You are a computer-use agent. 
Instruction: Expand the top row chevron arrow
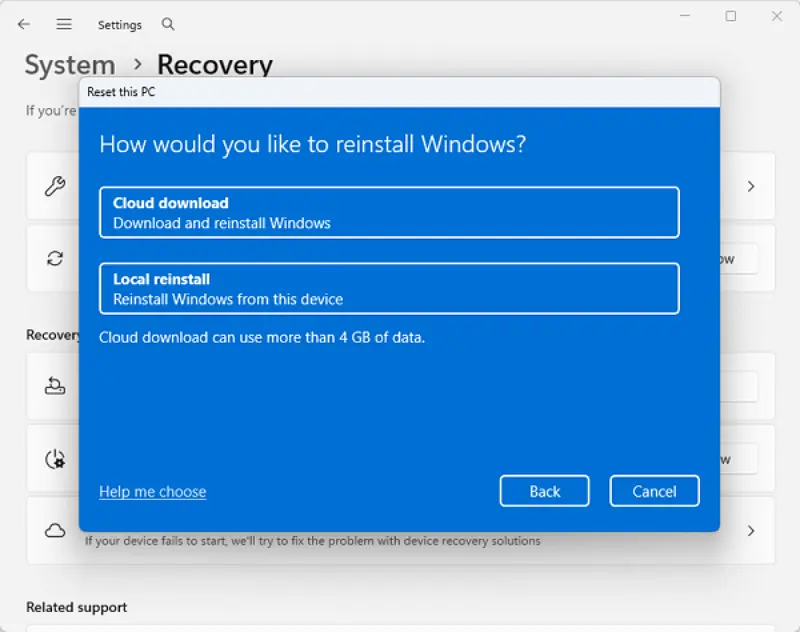(x=751, y=186)
